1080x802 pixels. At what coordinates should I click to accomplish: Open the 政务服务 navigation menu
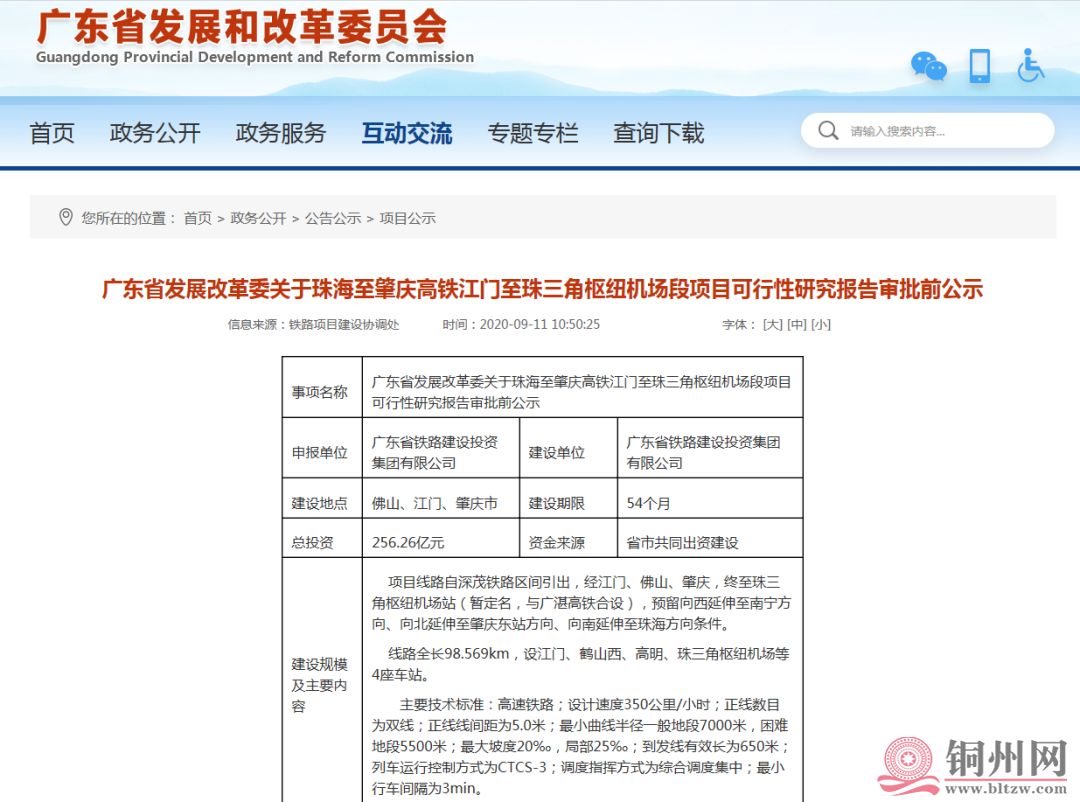coord(281,133)
